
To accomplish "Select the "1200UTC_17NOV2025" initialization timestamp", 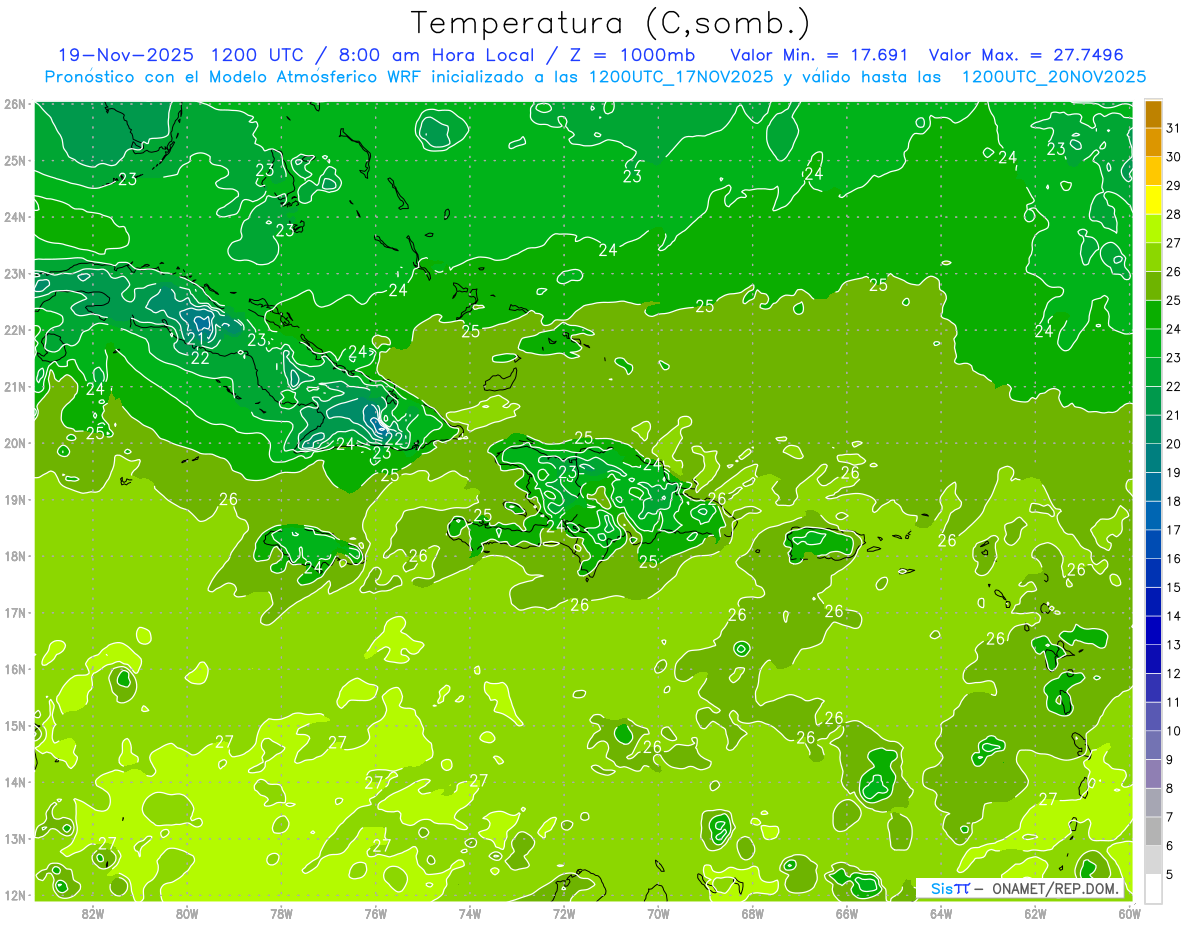I will click(681, 77).
